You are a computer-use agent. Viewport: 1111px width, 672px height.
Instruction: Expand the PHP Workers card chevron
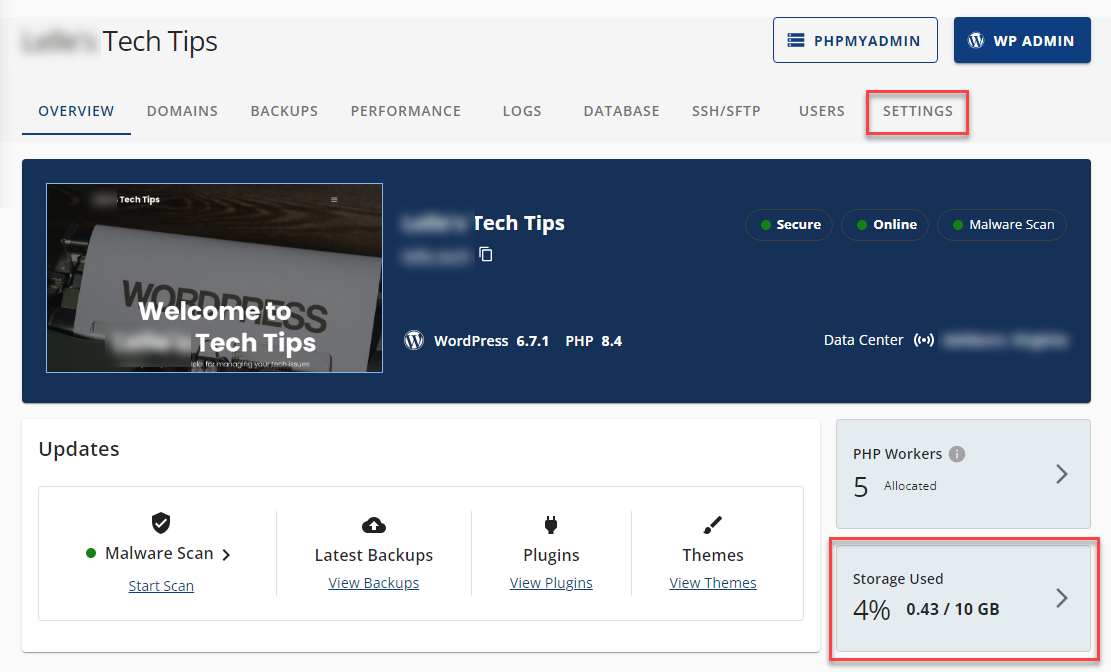1061,474
